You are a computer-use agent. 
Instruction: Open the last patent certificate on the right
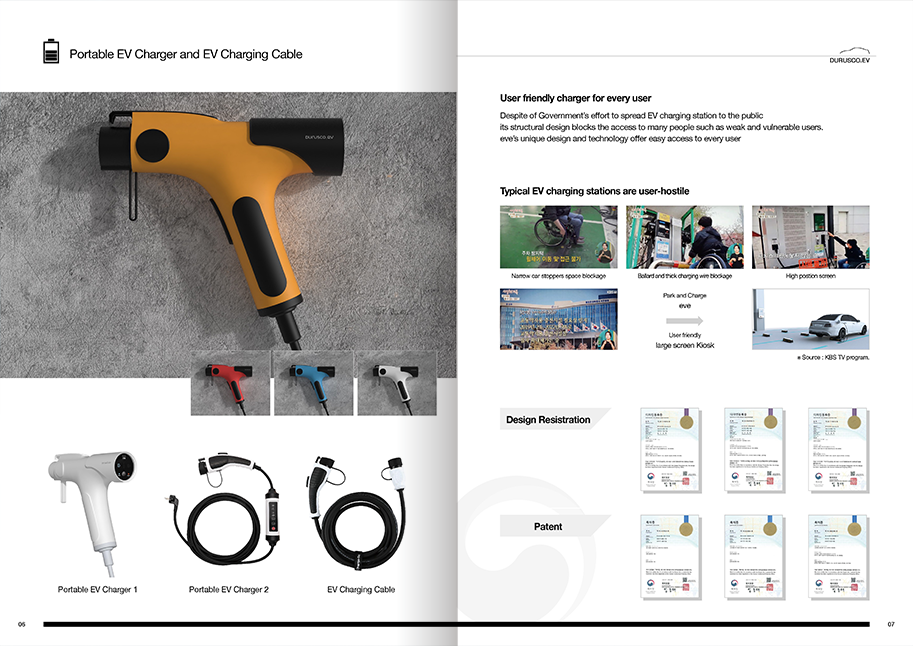coord(836,555)
